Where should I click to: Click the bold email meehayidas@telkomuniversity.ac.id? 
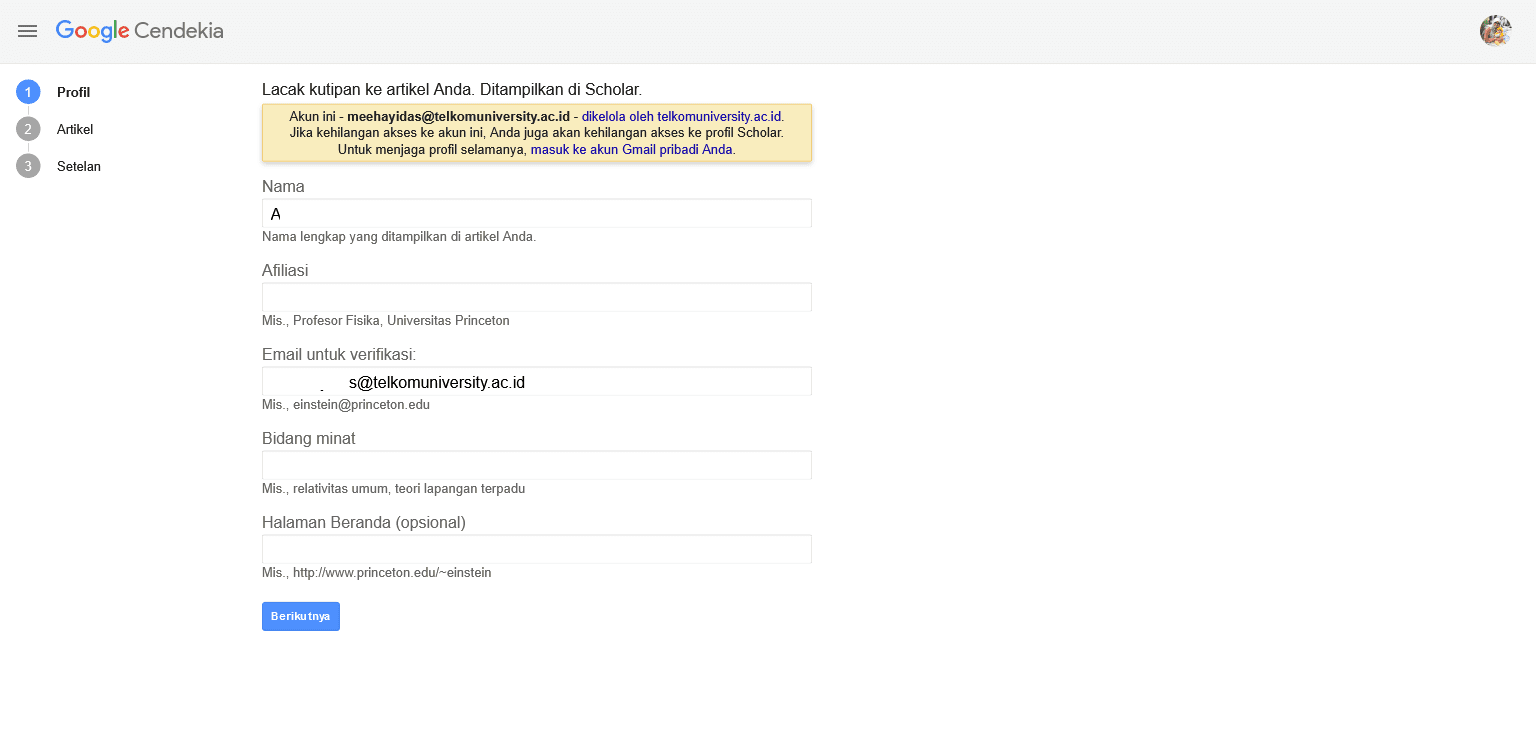coord(458,116)
